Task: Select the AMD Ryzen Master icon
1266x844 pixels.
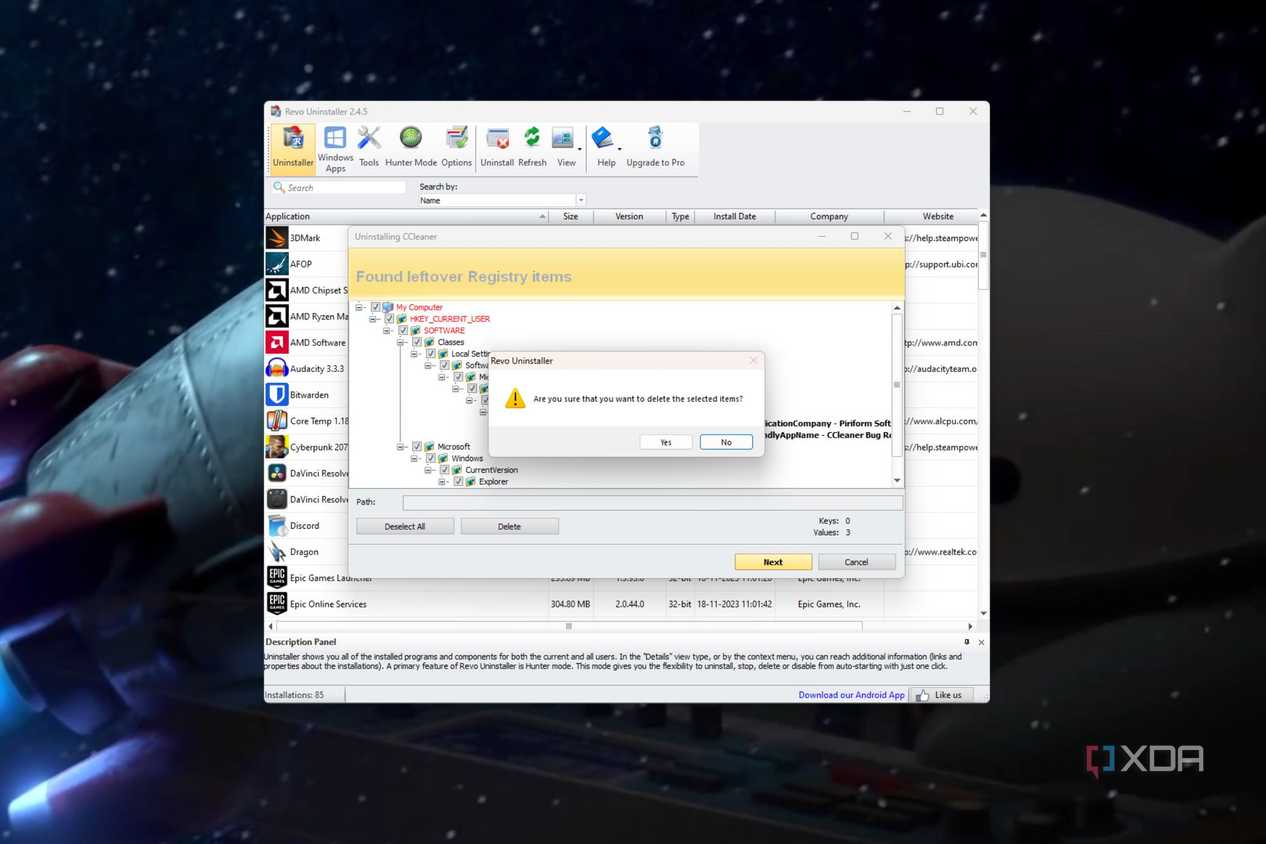Action: (277, 316)
